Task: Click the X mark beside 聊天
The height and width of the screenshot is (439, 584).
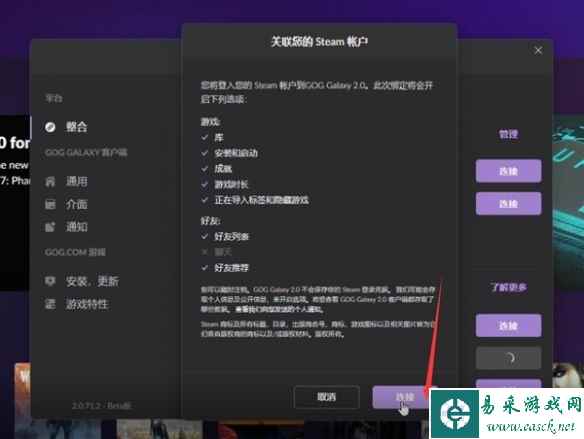Action: point(204,252)
